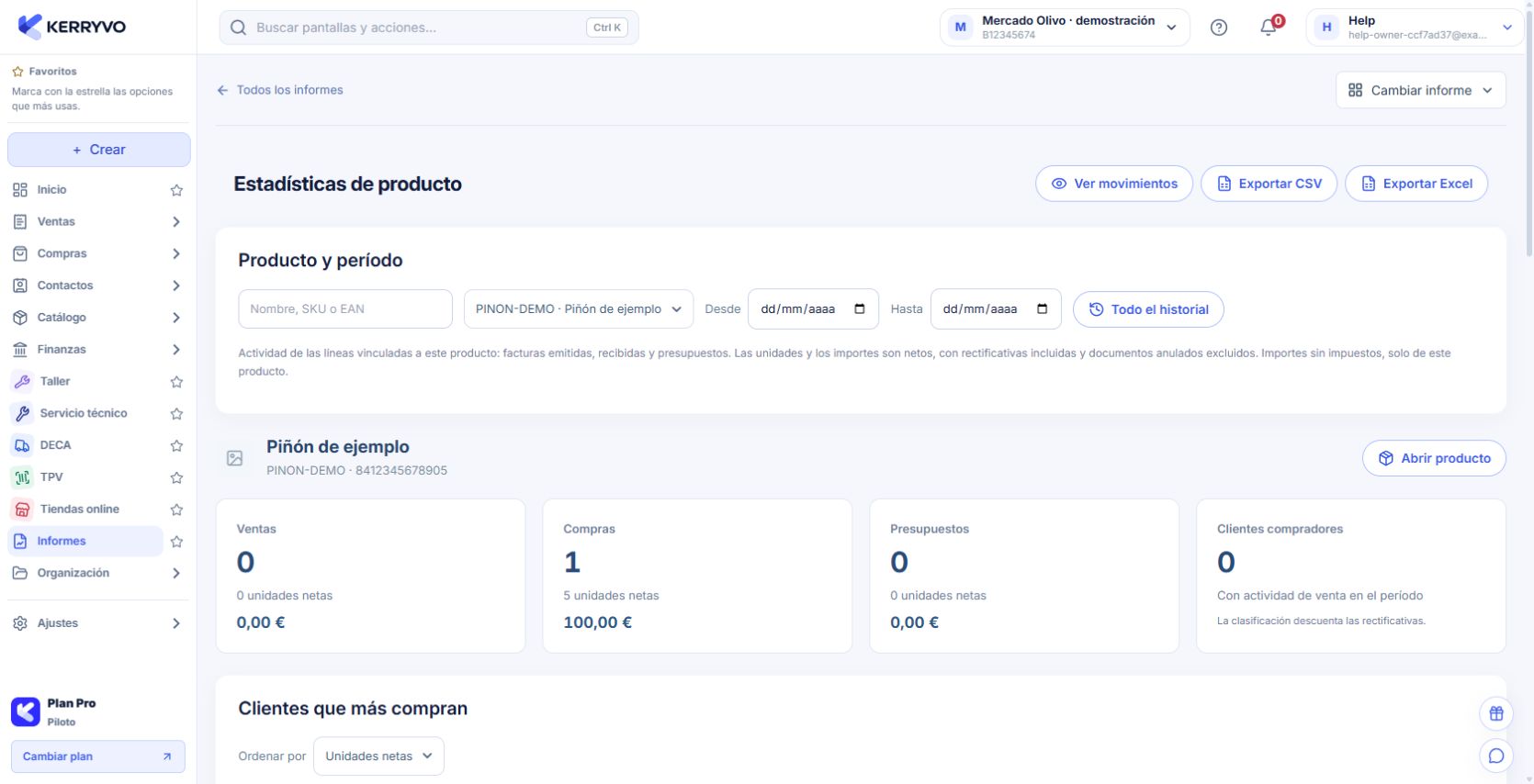1534x784 pixels.
Task: Expand the Compras submenu
Action: coord(176,254)
